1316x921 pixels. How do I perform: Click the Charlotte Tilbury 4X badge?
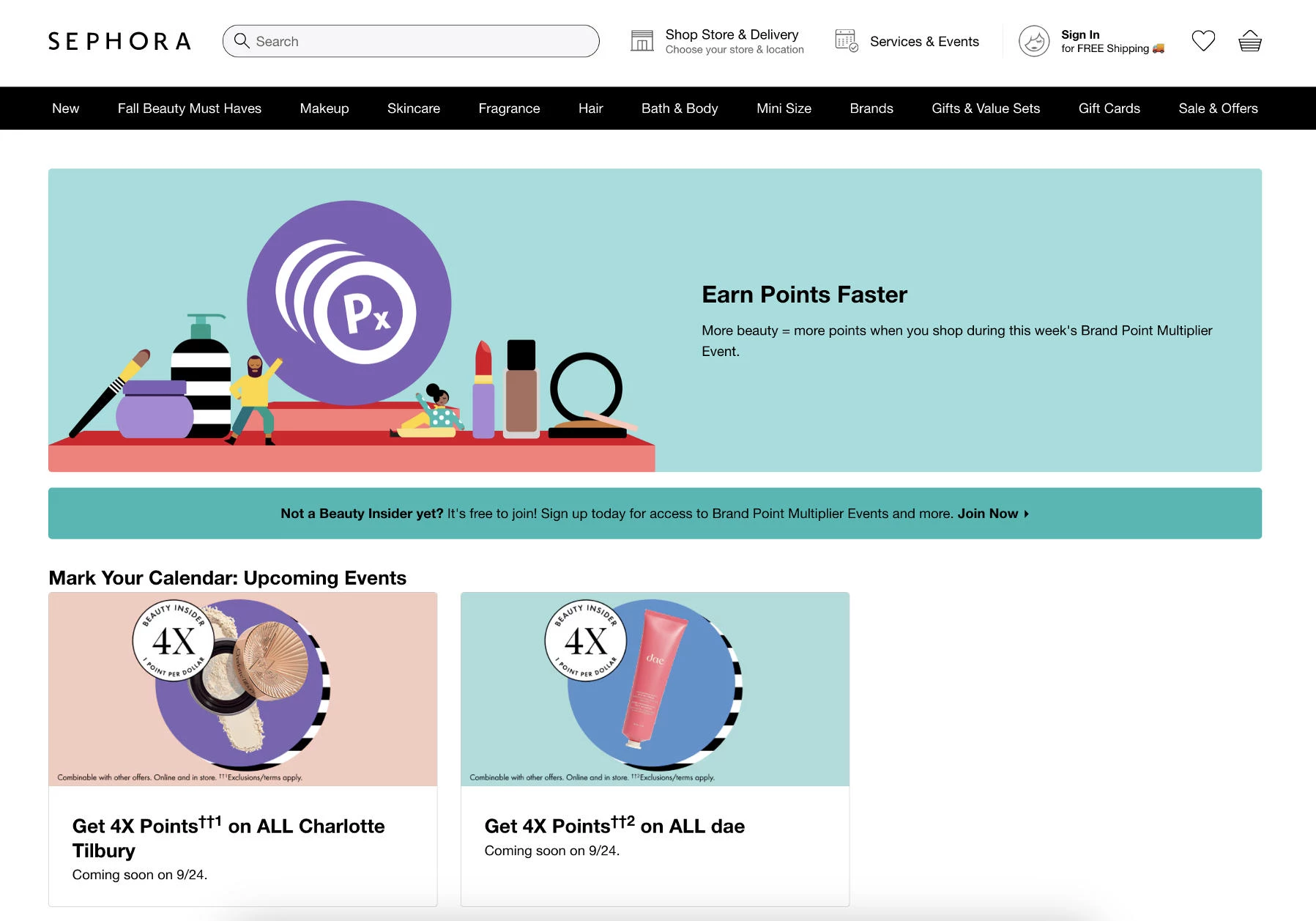[x=174, y=640]
